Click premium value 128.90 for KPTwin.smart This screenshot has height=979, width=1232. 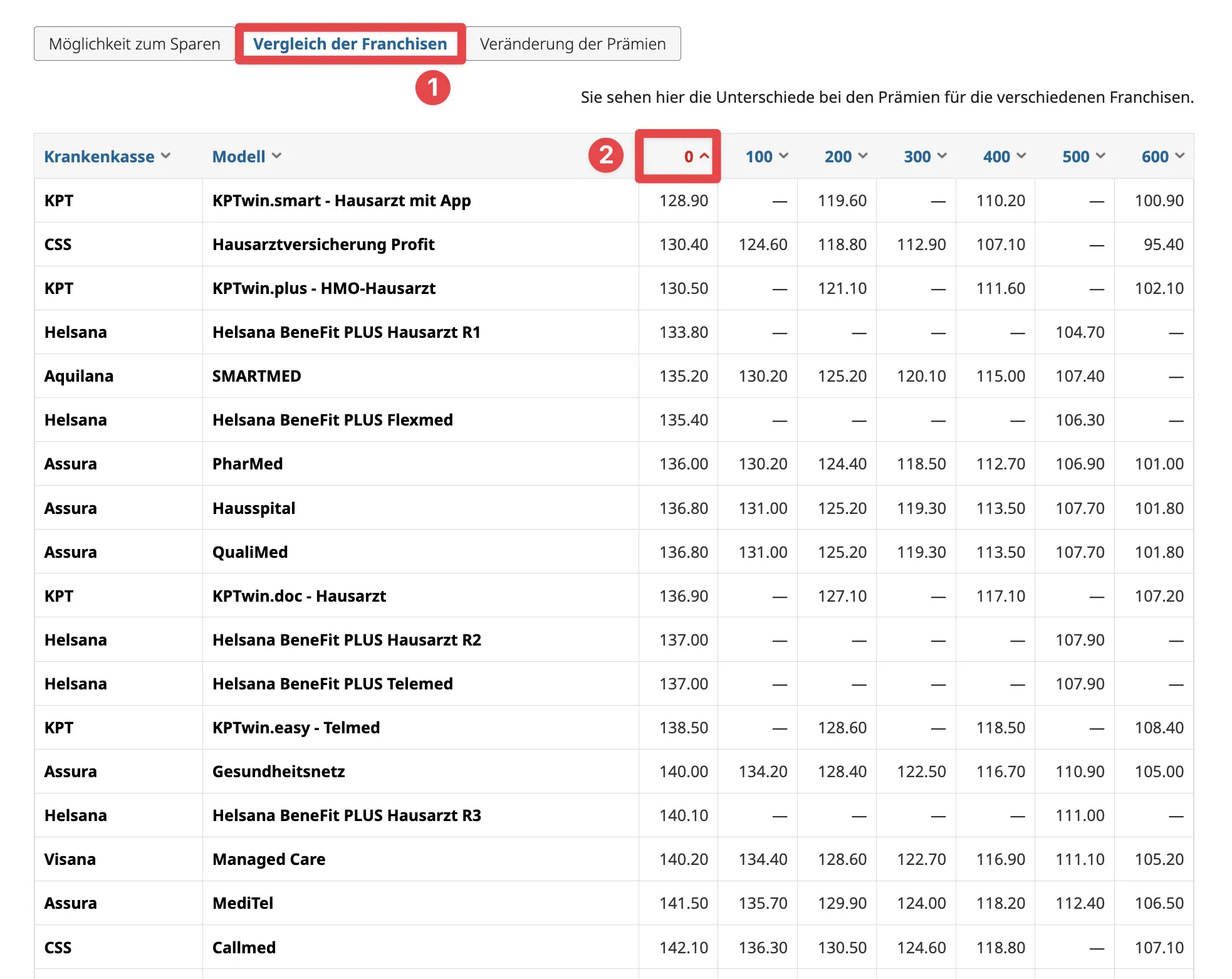[x=684, y=201]
